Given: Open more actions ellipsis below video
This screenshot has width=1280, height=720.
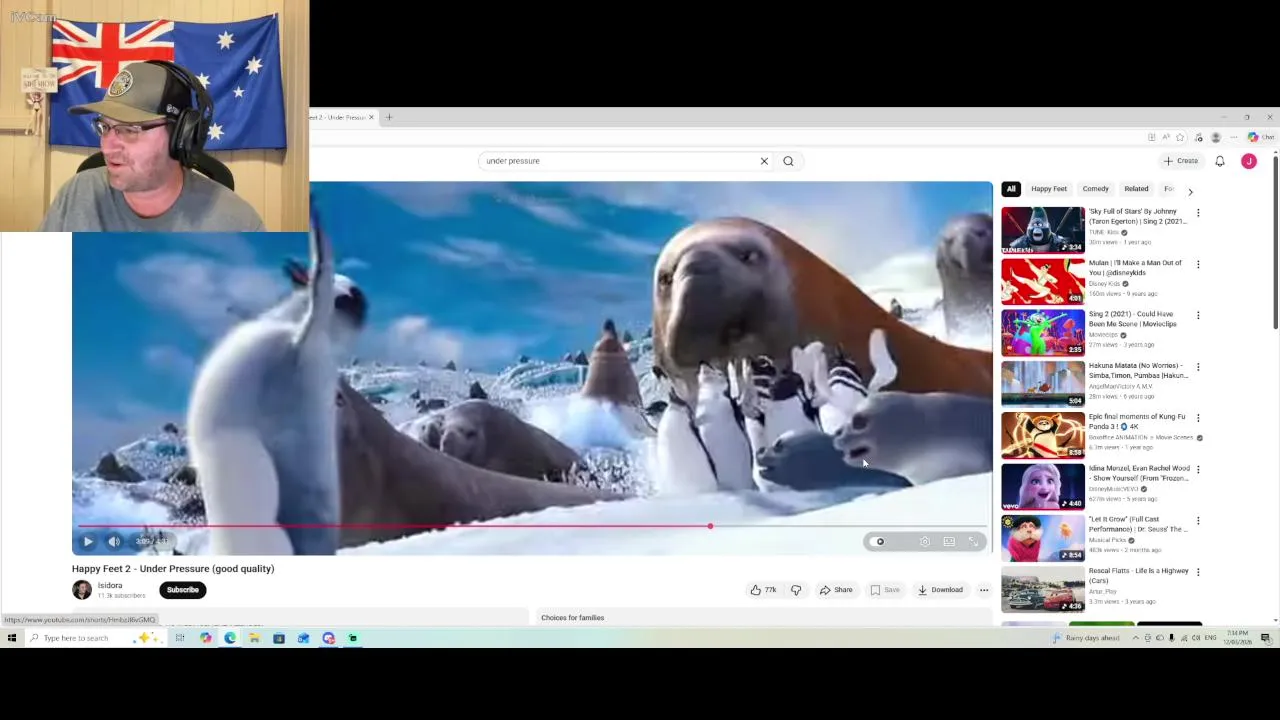Looking at the screenshot, I should click(984, 590).
